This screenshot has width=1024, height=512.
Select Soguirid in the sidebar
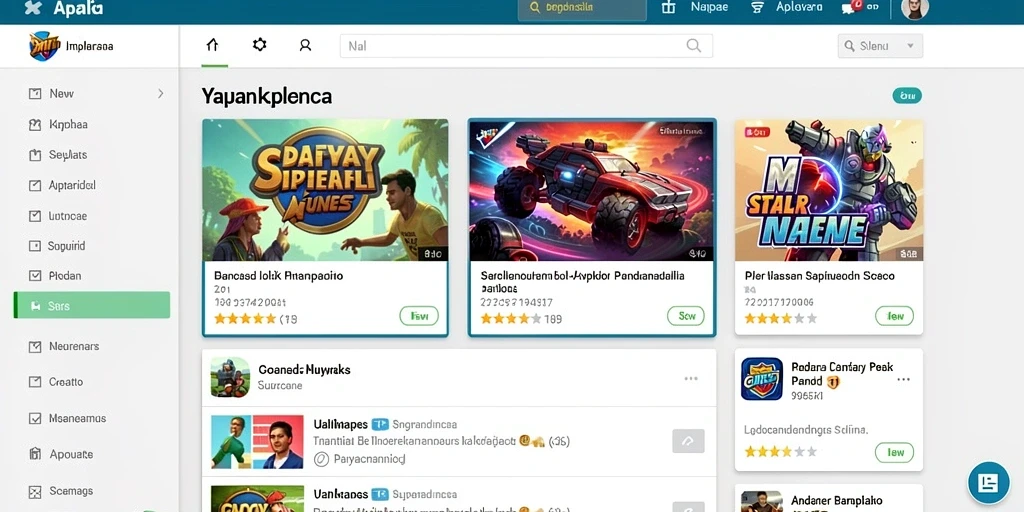[67, 246]
